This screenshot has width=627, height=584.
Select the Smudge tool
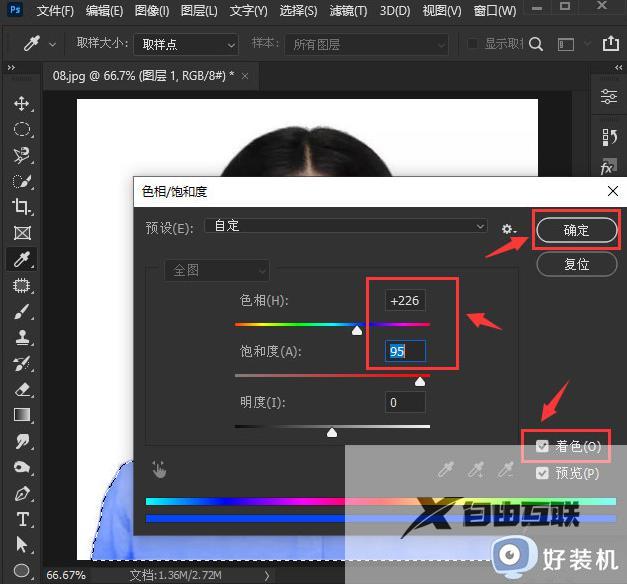click(22, 441)
